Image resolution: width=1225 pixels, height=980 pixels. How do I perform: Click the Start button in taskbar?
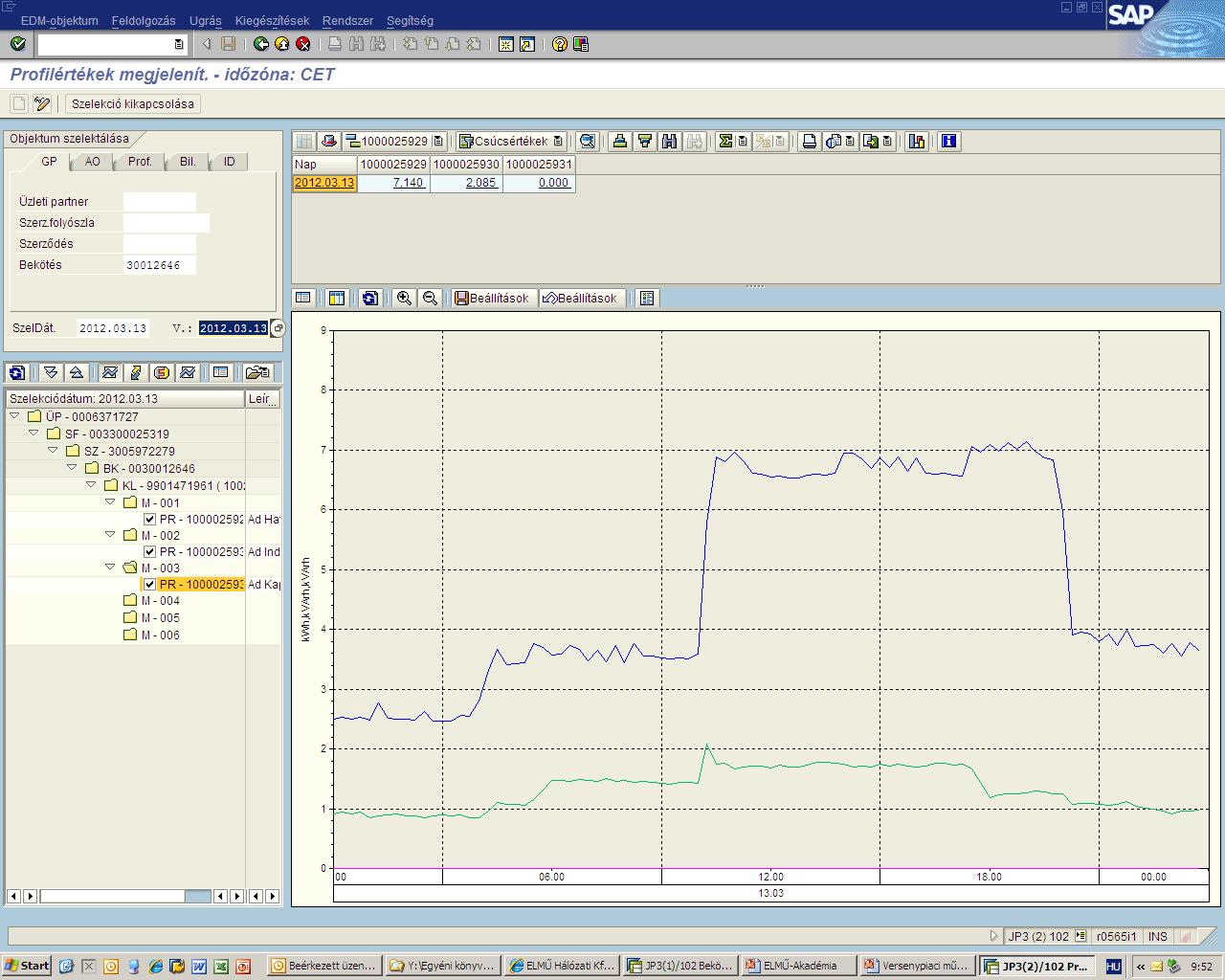(x=27, y=966)
